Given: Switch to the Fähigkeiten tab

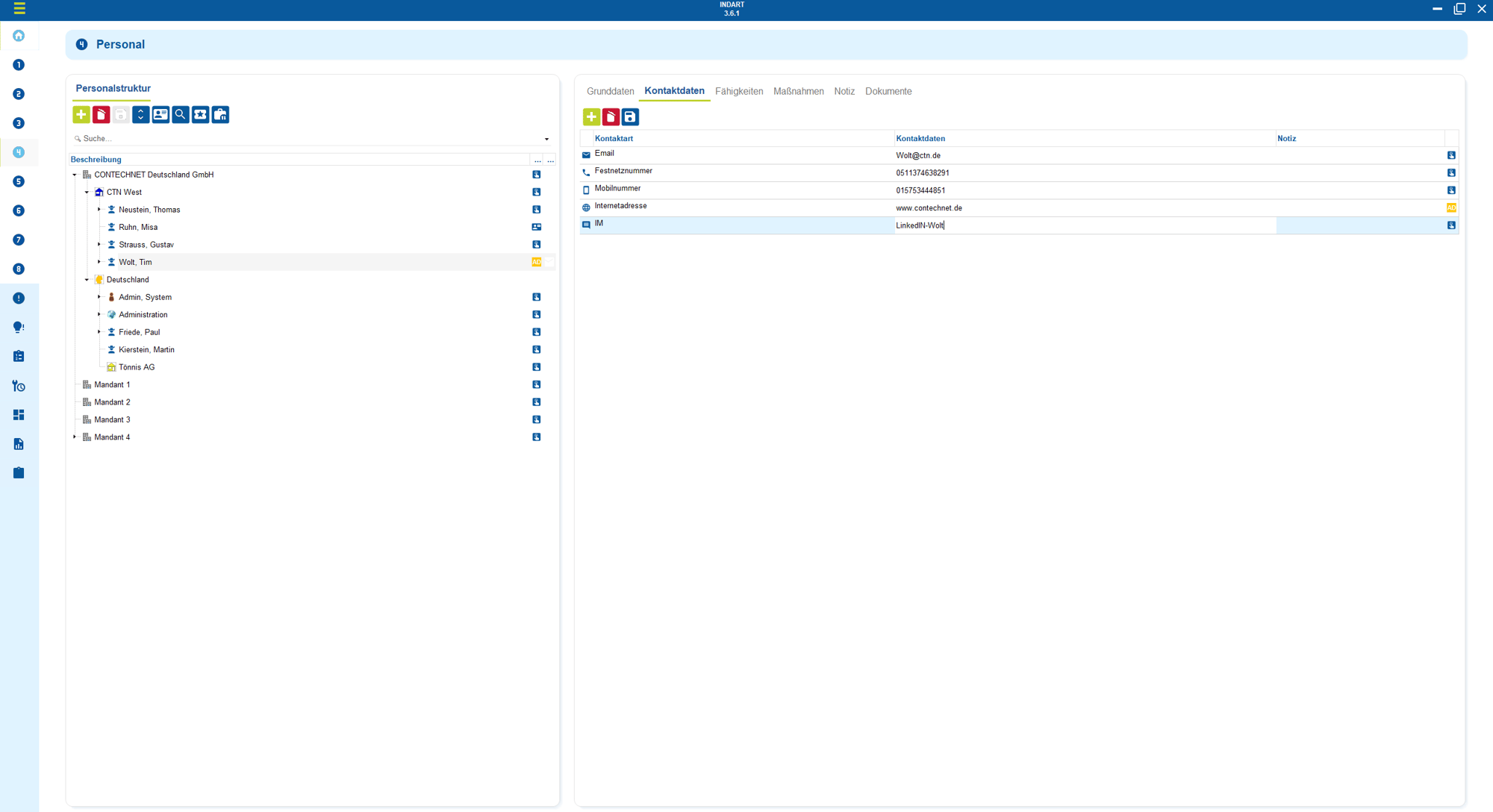Looking at the screenshot, I should tap(738, 91).
